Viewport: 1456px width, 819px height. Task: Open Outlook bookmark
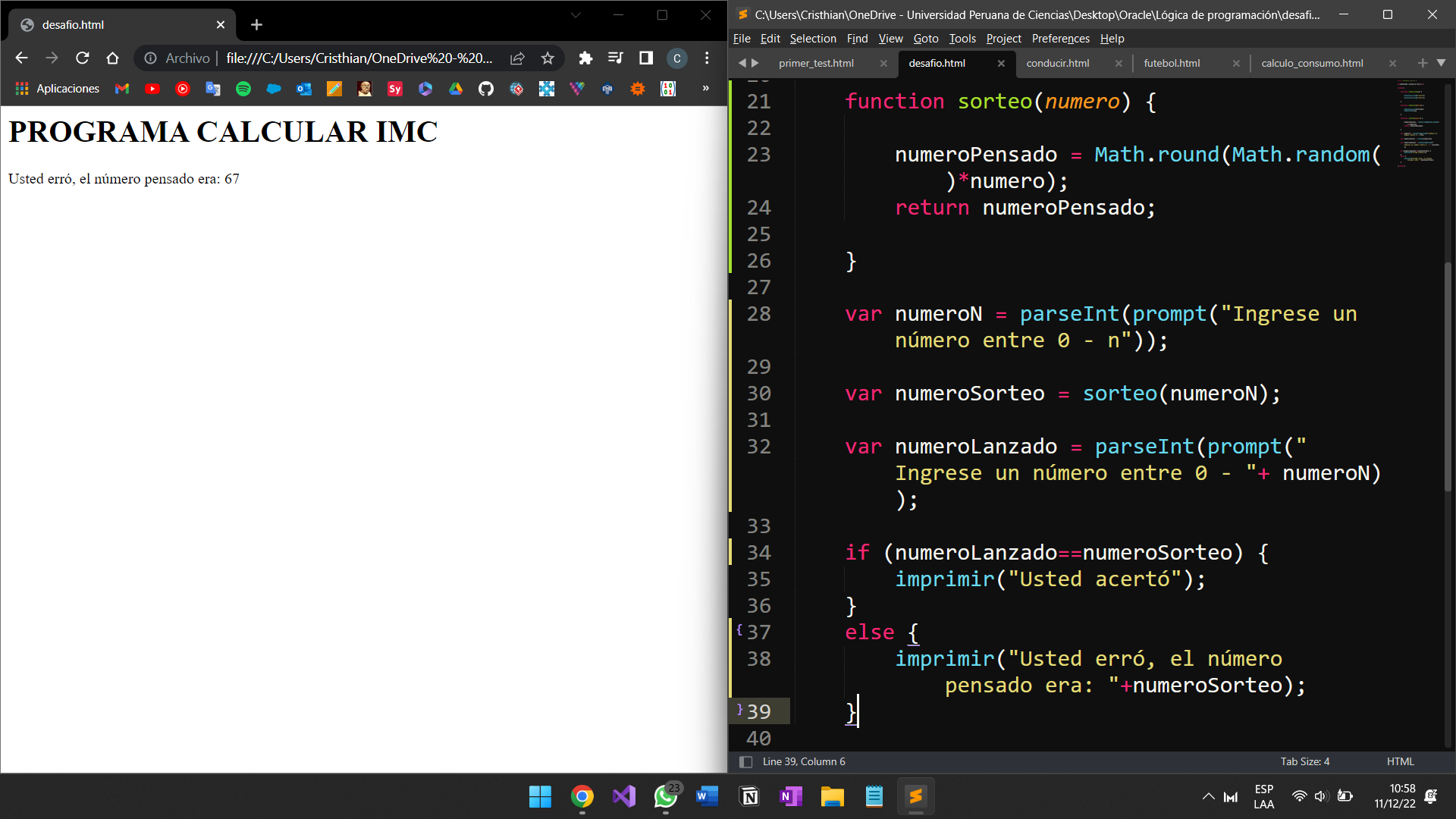click(304, 89)
